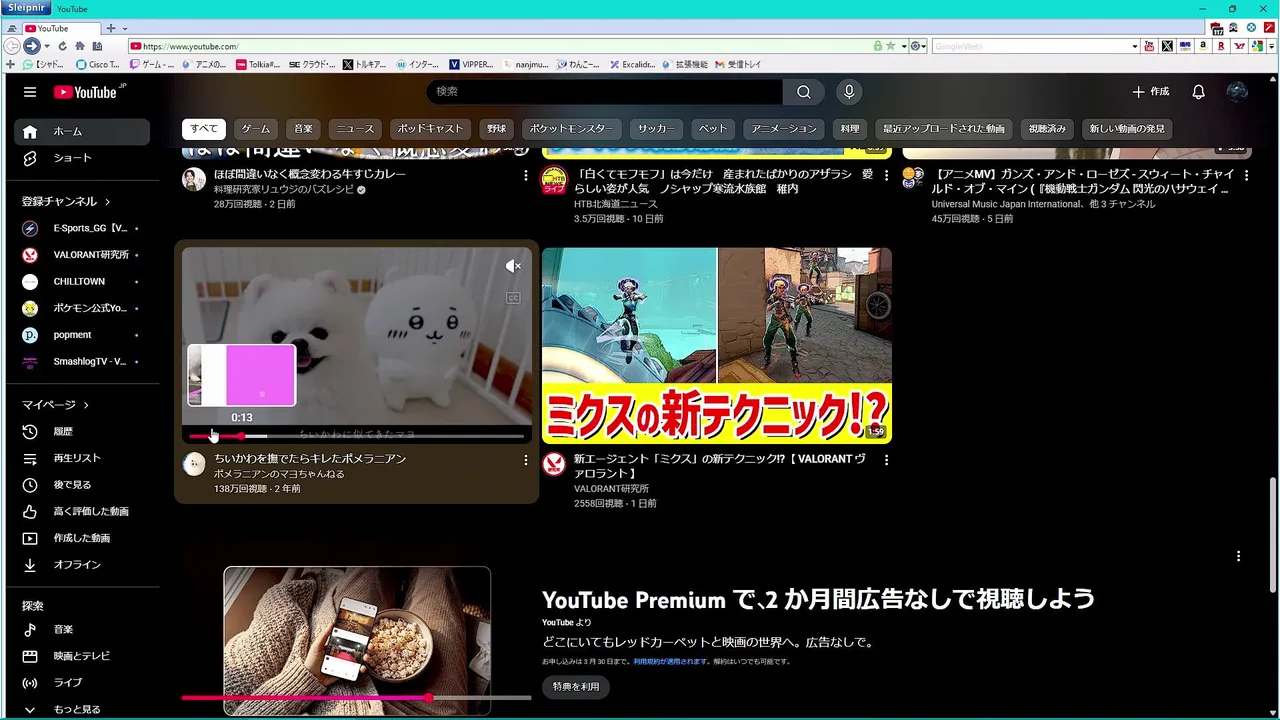Expand マイページ section arrow

click(86, 405)
